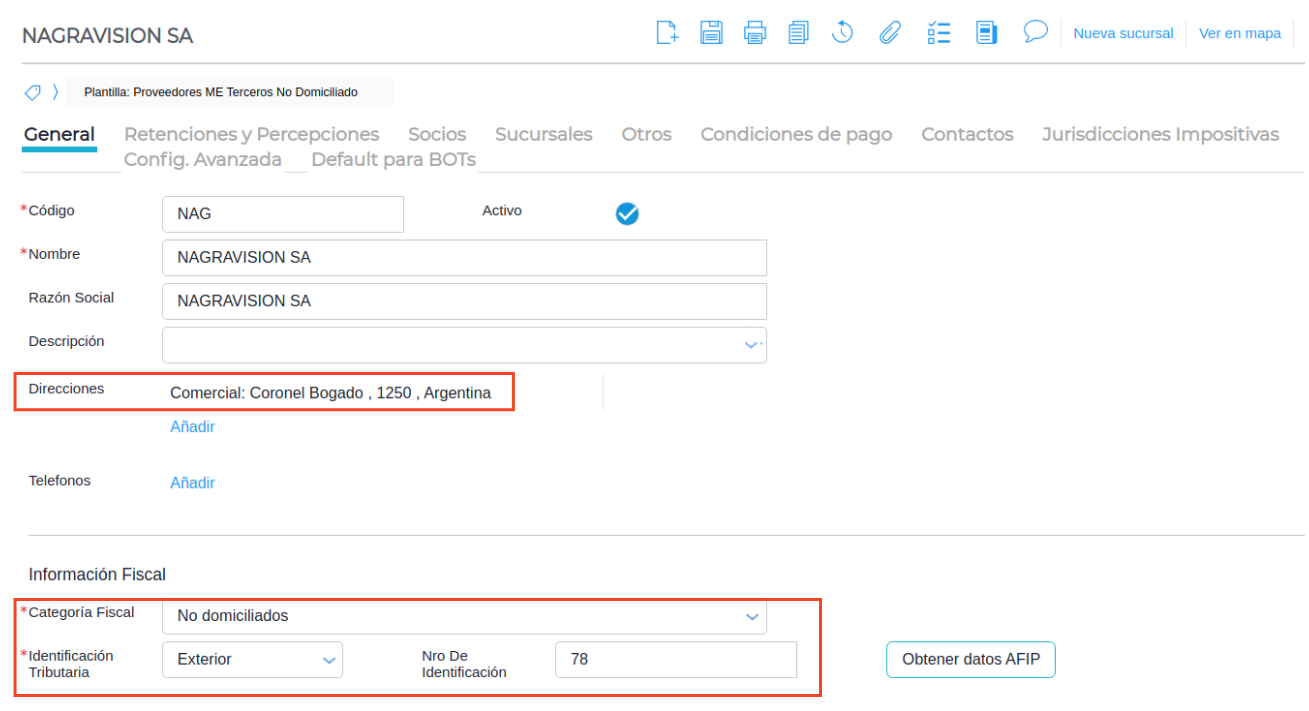
Task: Focus the Código field containing NAG
Action: (283, 214)
